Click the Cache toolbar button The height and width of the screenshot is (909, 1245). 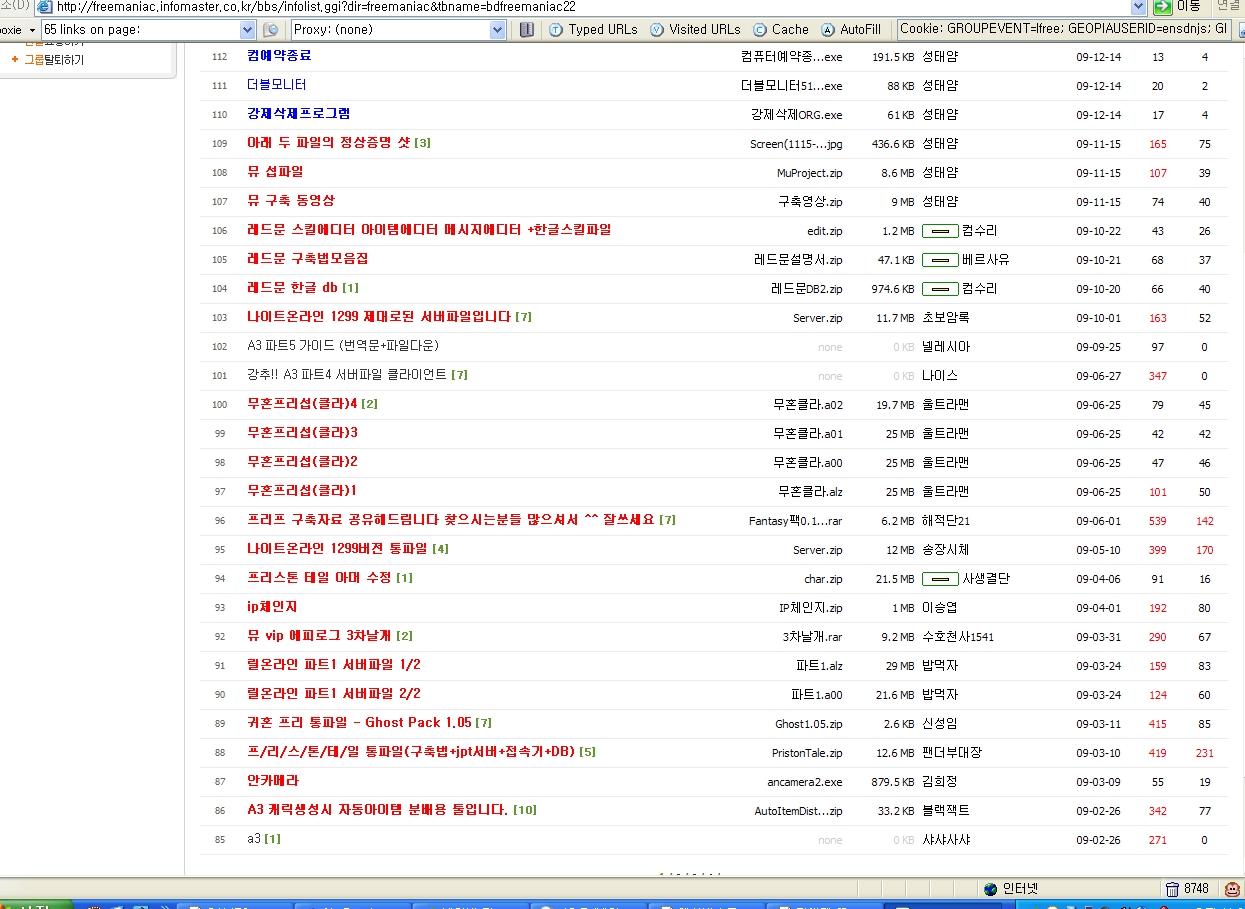point(780,30)
